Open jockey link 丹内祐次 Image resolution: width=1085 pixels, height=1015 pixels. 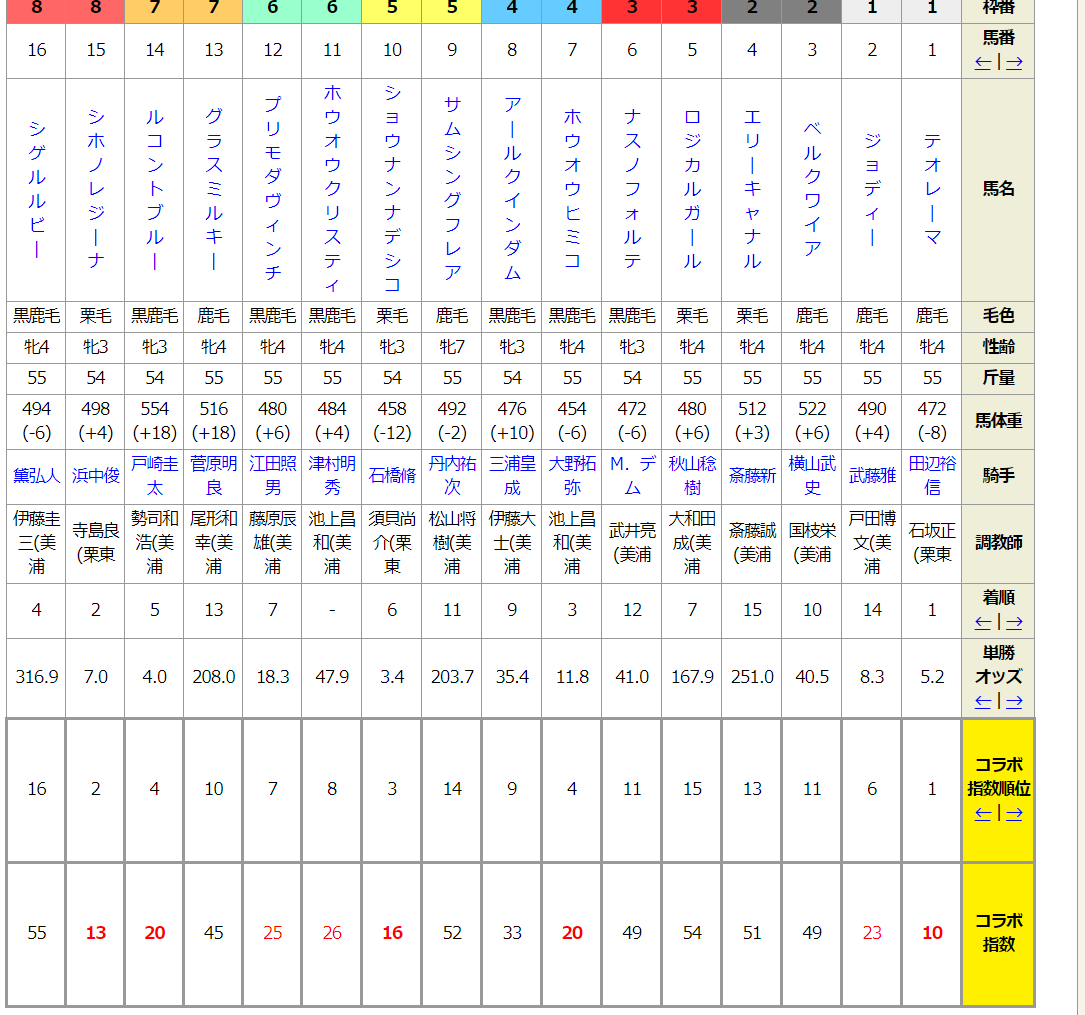coord(452,476)
